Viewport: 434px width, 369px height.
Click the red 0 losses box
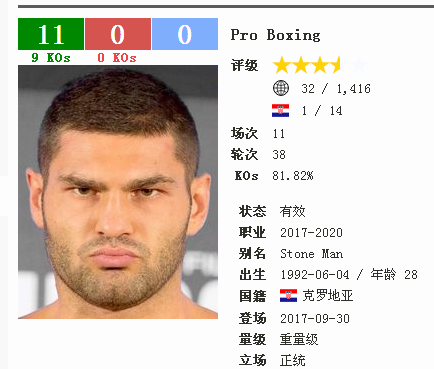(x=118, y=34)
